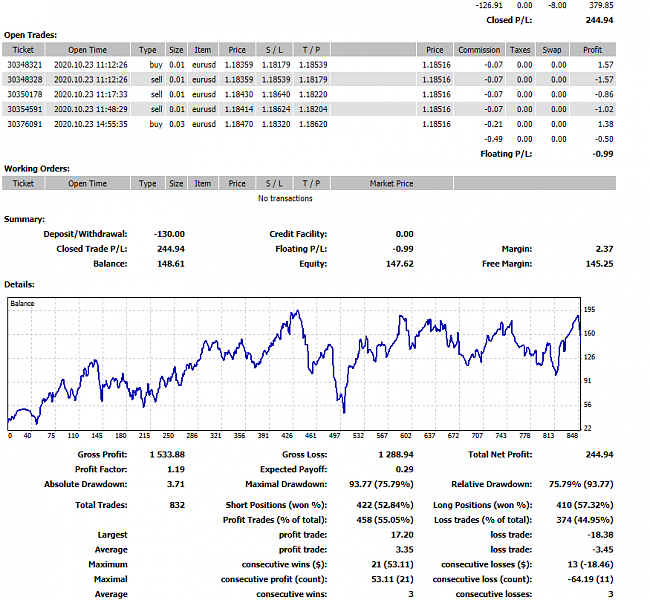650x600 pixels.
Task: Click open price 1.18430
Action: (x=238, y=95)
